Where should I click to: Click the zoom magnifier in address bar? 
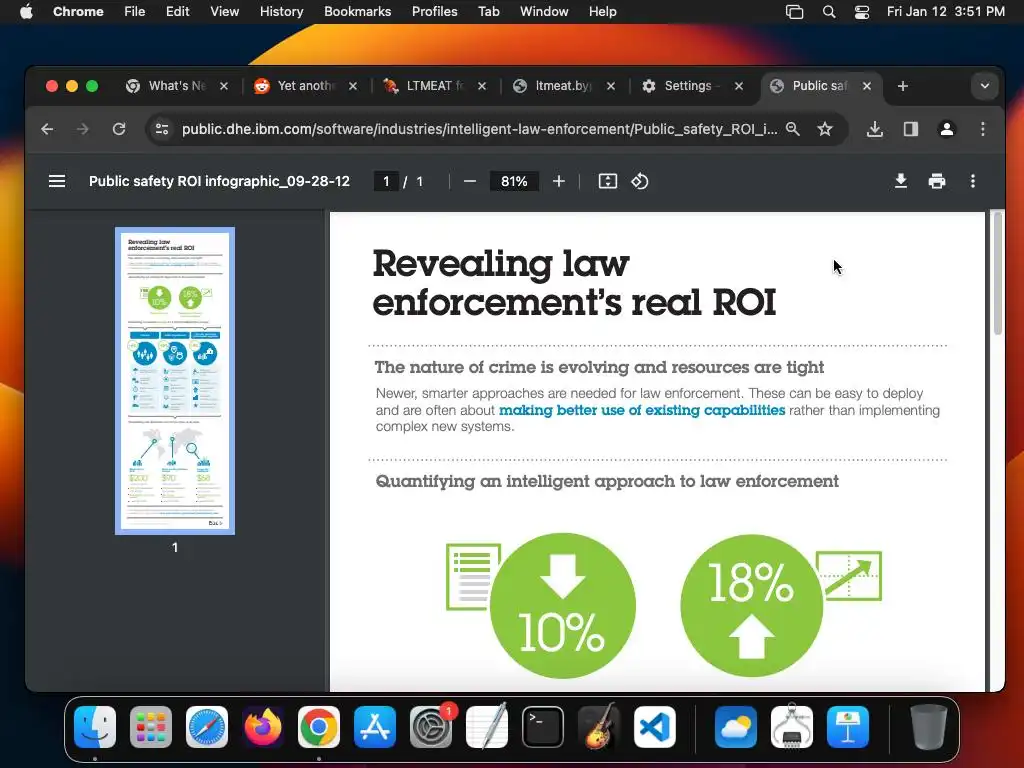pyautogui.click(x=792, y=129)
